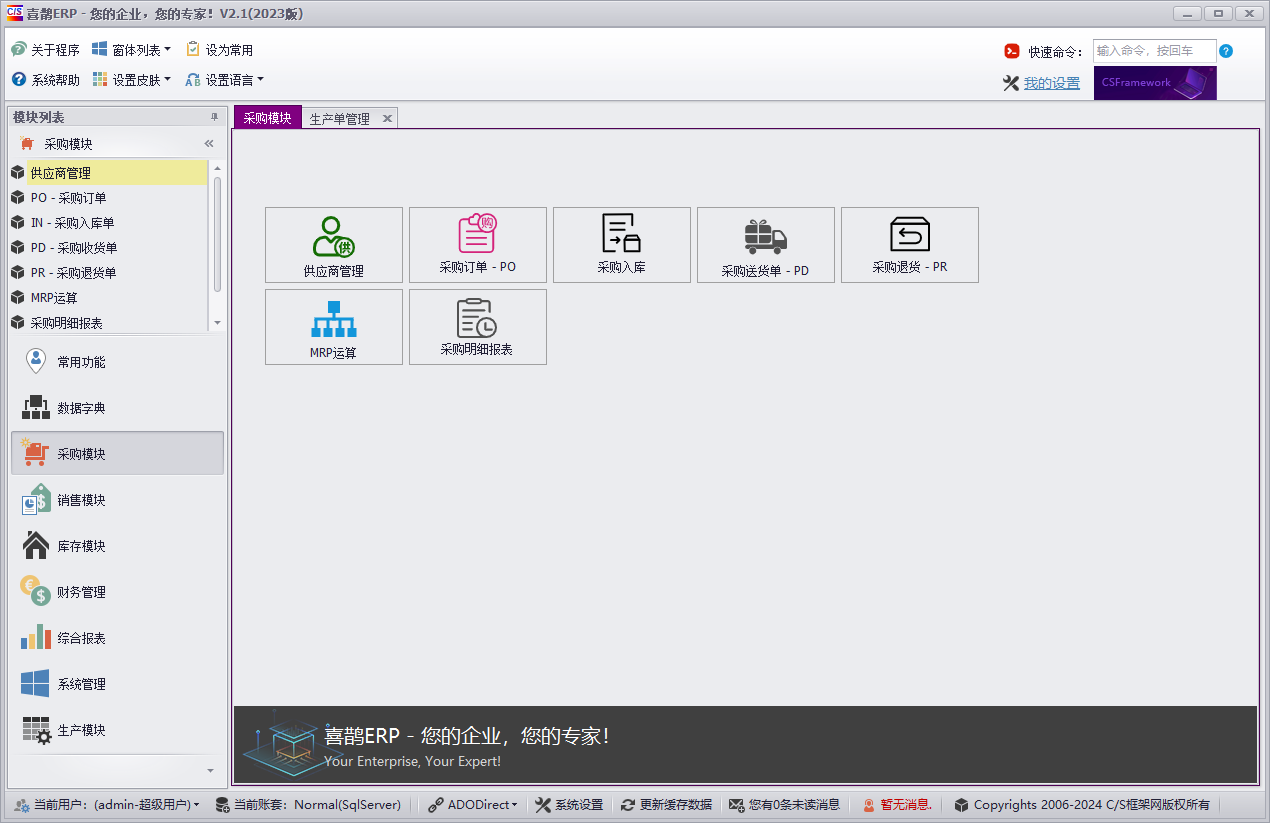Click the 关于程序 toolbar icon
The height and width of the screenshot is (823, 1270).
[x=19, y=49]
